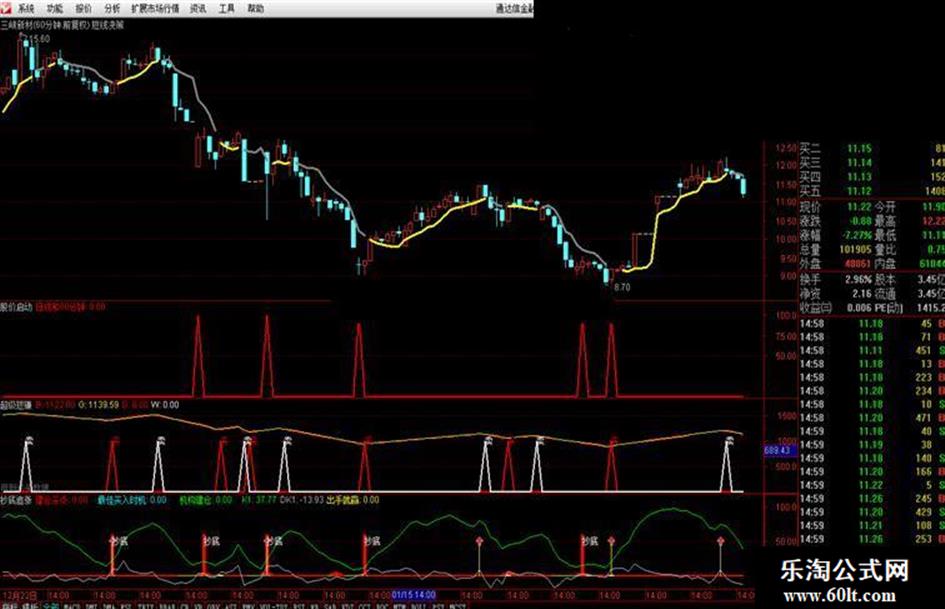Click the 8.70 low price label

pos(622,288)
